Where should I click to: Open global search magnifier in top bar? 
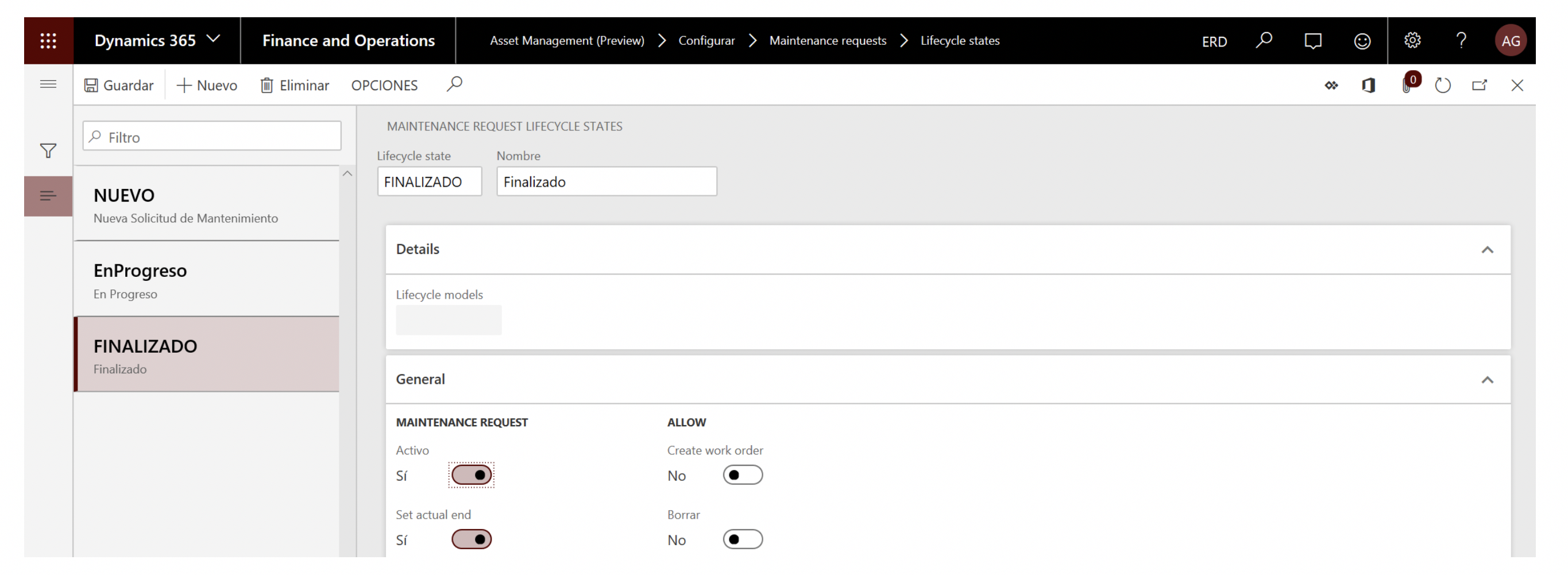coord(1264,41)
